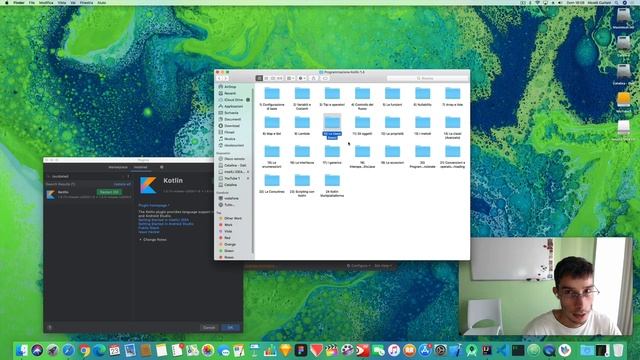Expand Change Notes section in Plugins dialog

click(x=153, y=240)
